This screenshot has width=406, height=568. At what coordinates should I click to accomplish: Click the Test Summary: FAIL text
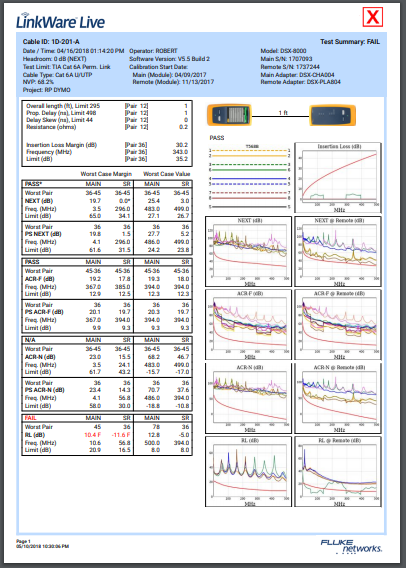click(350, 42)
